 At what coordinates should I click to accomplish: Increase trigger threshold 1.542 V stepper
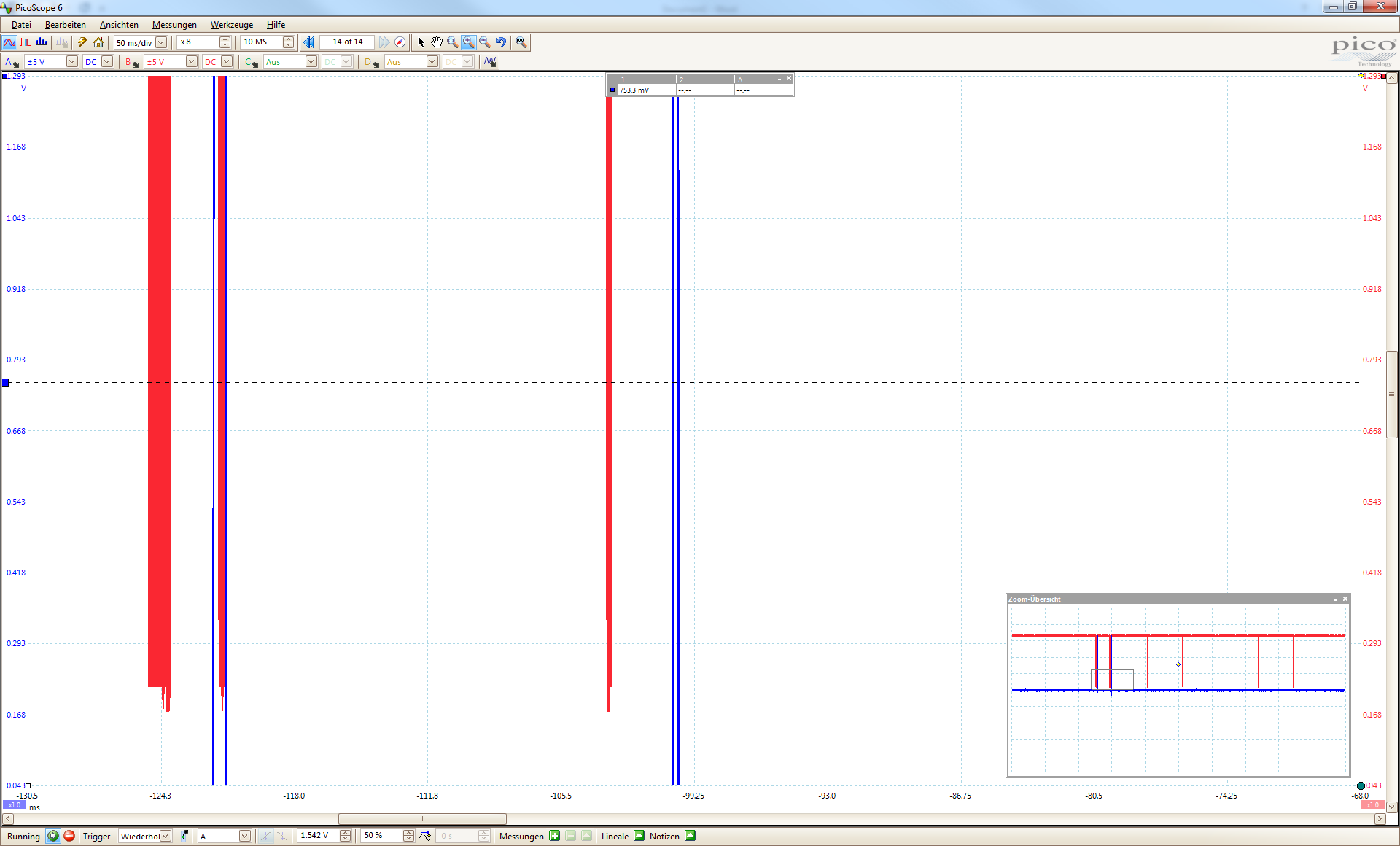pos(345,833)
